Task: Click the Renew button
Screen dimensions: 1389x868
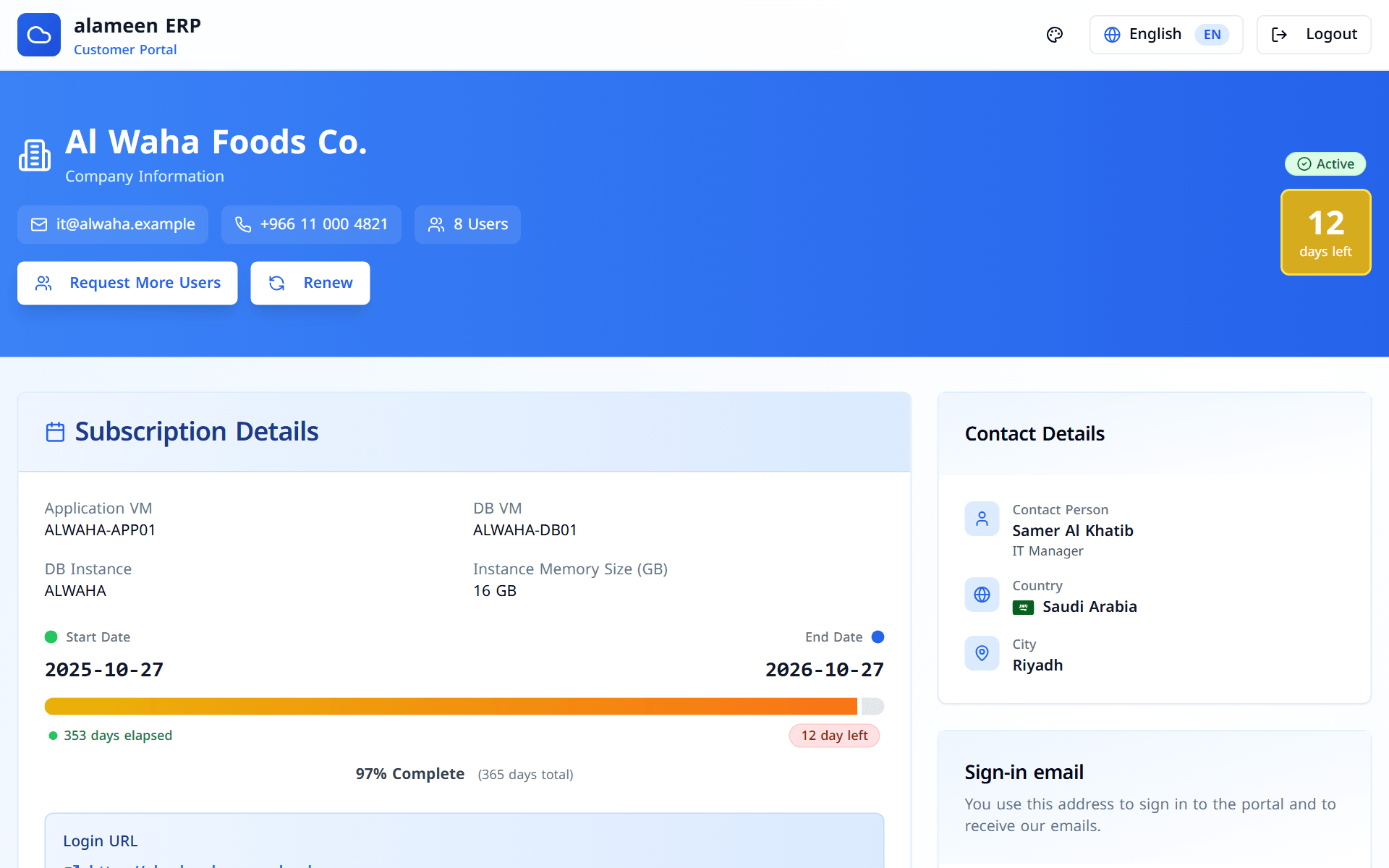Action: pos(310,283)
